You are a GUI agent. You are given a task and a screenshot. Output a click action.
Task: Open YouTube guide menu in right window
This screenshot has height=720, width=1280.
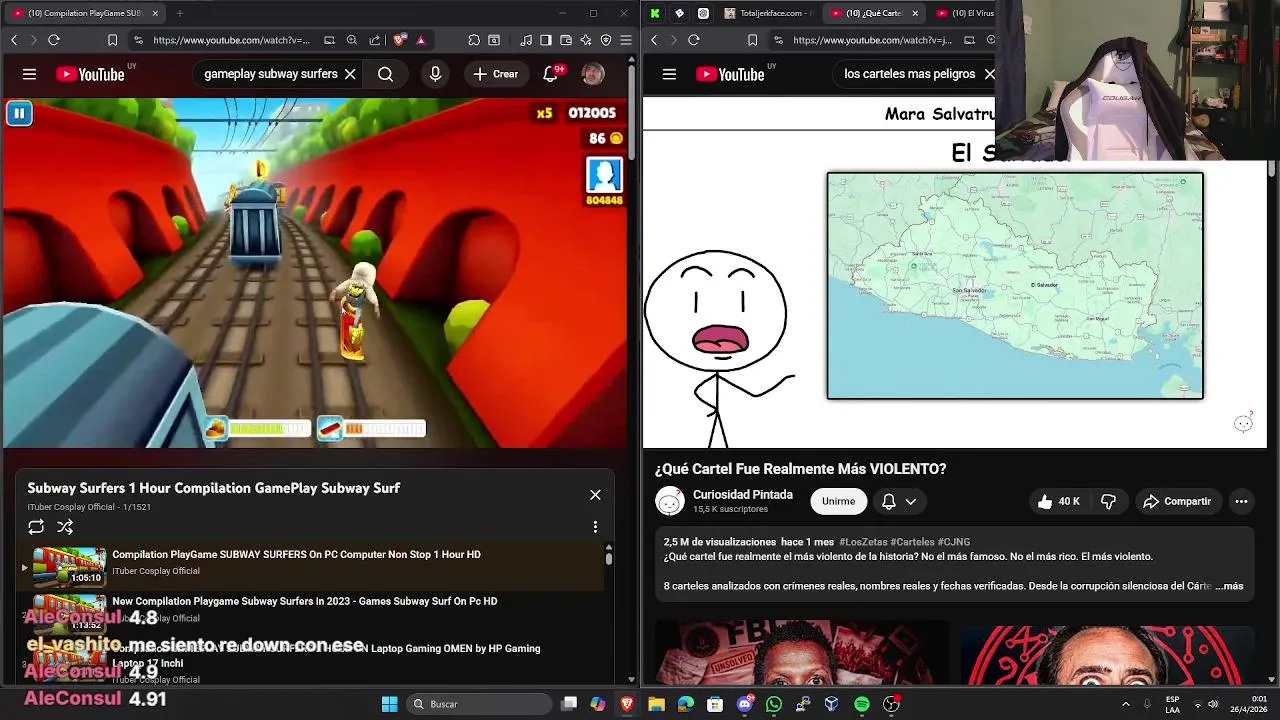669,74
